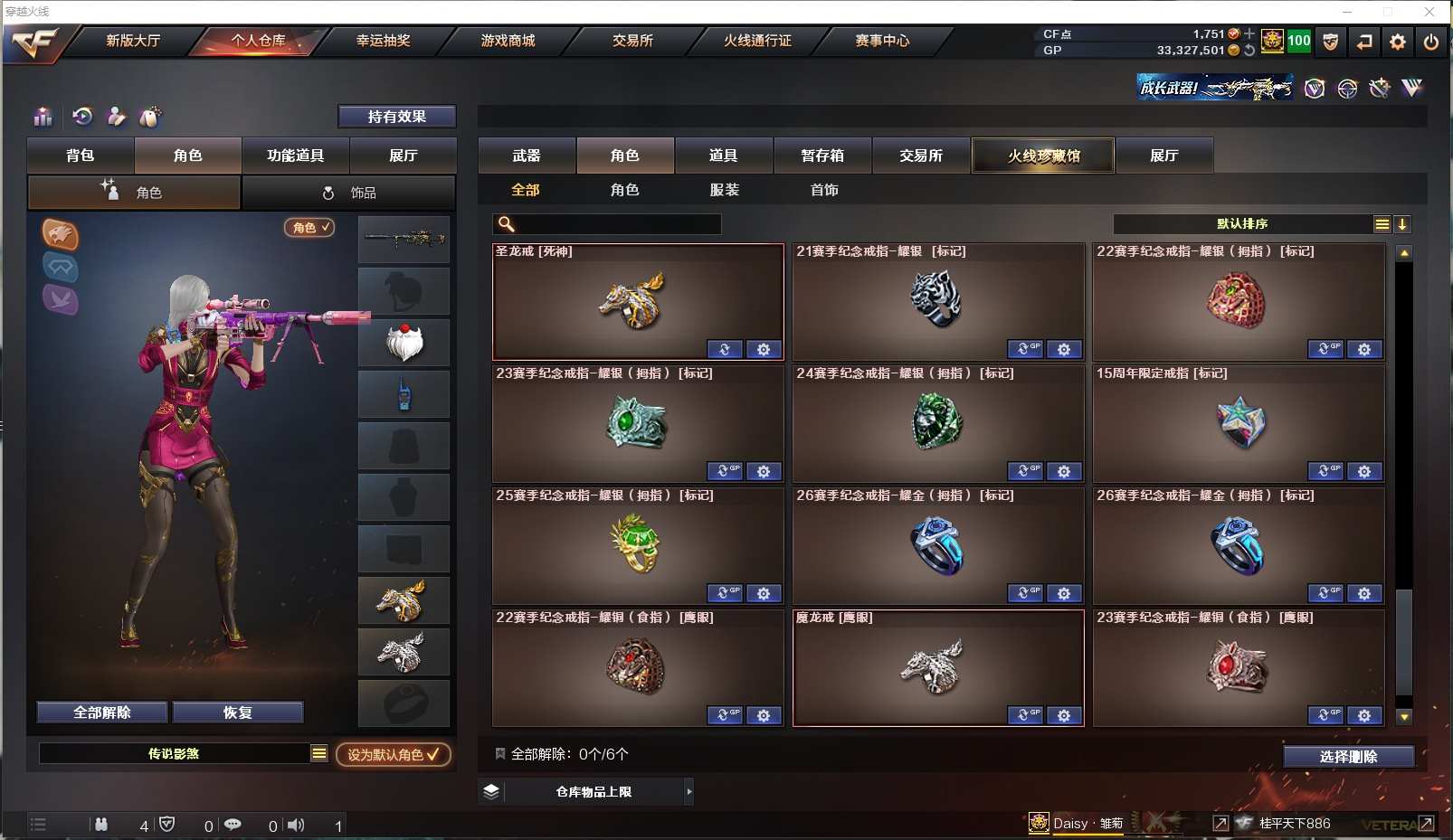Select the wolf head icon beside character
The image size is (1453, 840).
(60, 235)
